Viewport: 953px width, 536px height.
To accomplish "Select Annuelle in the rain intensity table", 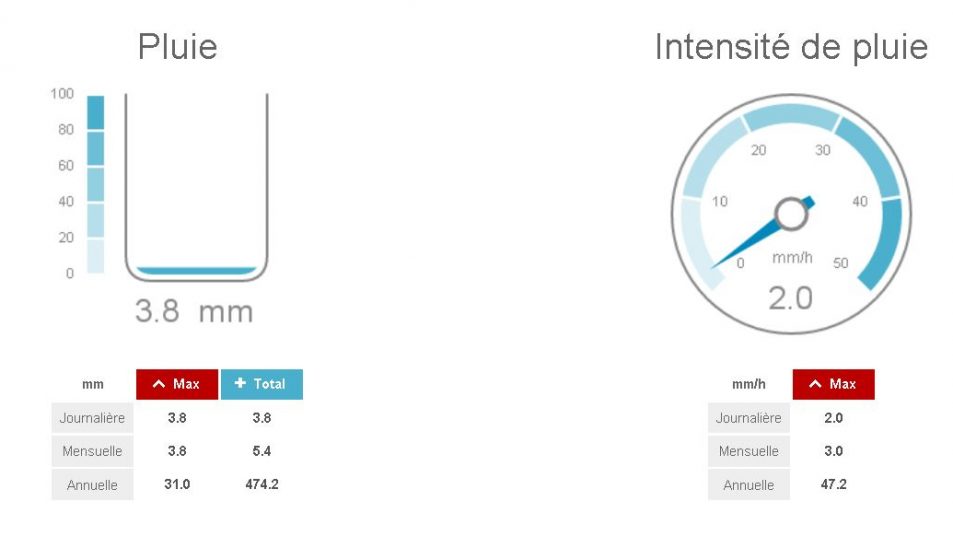I will [x=748, y=485].
